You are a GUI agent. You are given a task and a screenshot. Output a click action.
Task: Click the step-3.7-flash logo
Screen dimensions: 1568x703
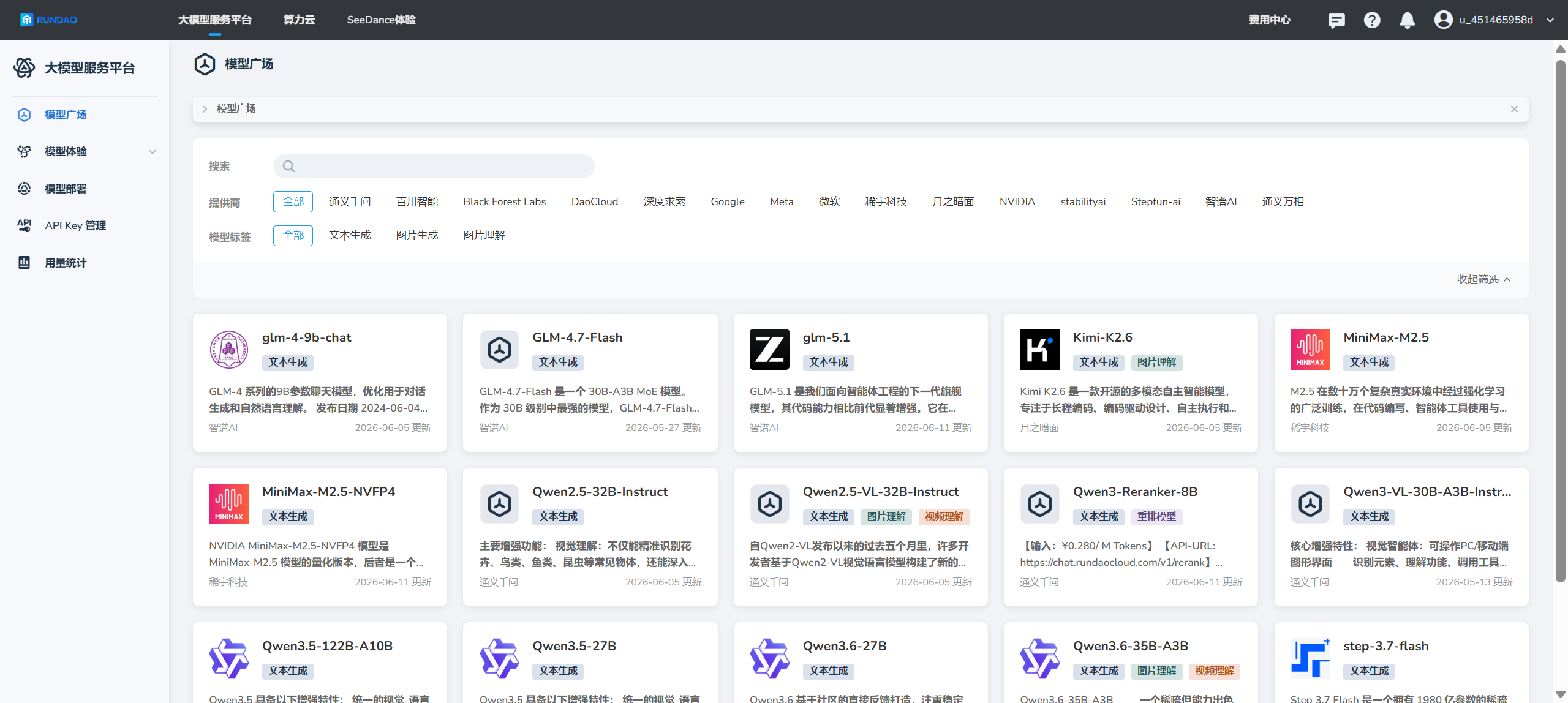(1311, 658)
